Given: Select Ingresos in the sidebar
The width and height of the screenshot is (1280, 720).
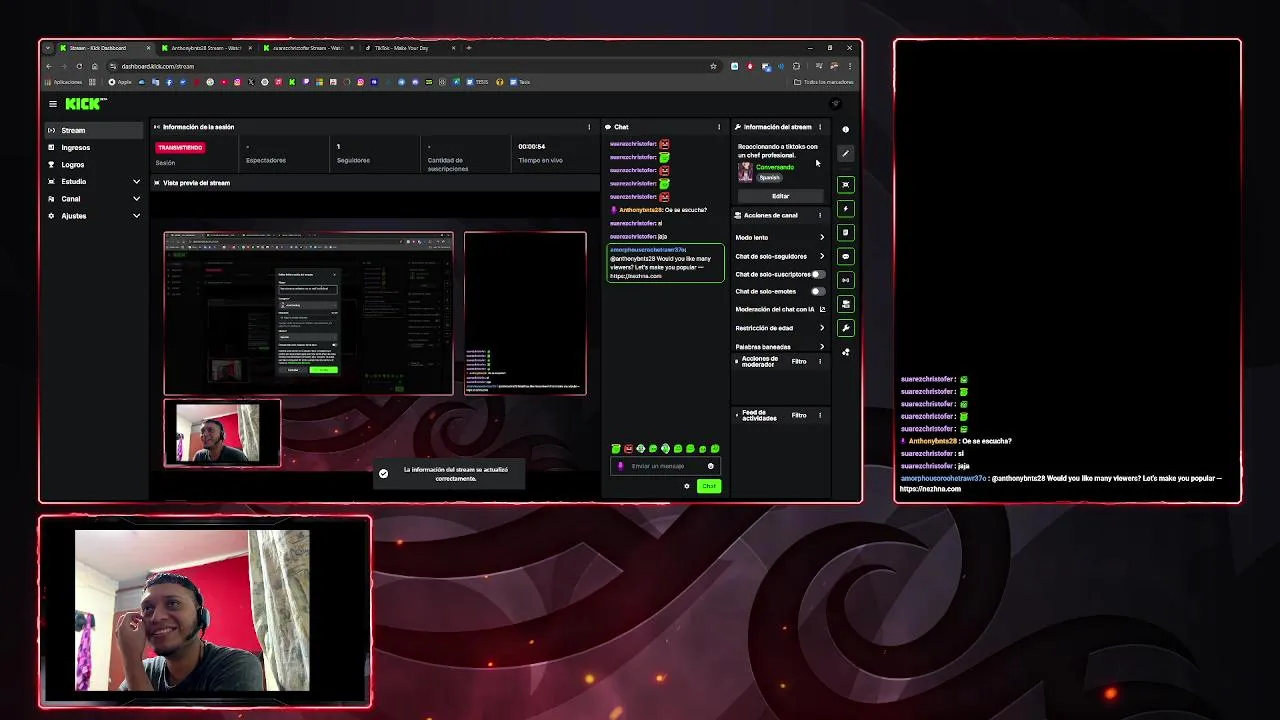Looking at the screenshot, I should tap(94, 148).
